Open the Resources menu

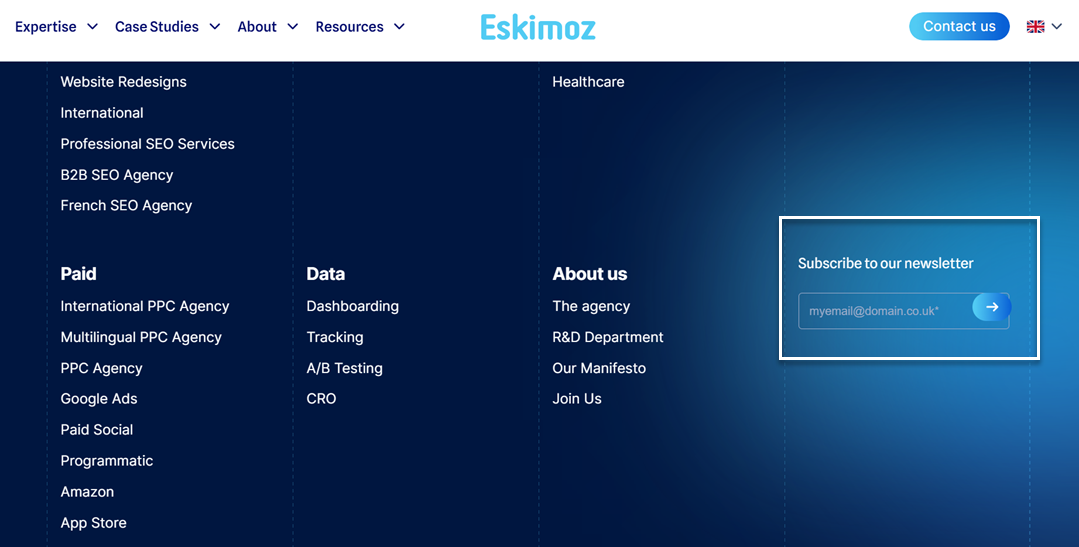350,27
